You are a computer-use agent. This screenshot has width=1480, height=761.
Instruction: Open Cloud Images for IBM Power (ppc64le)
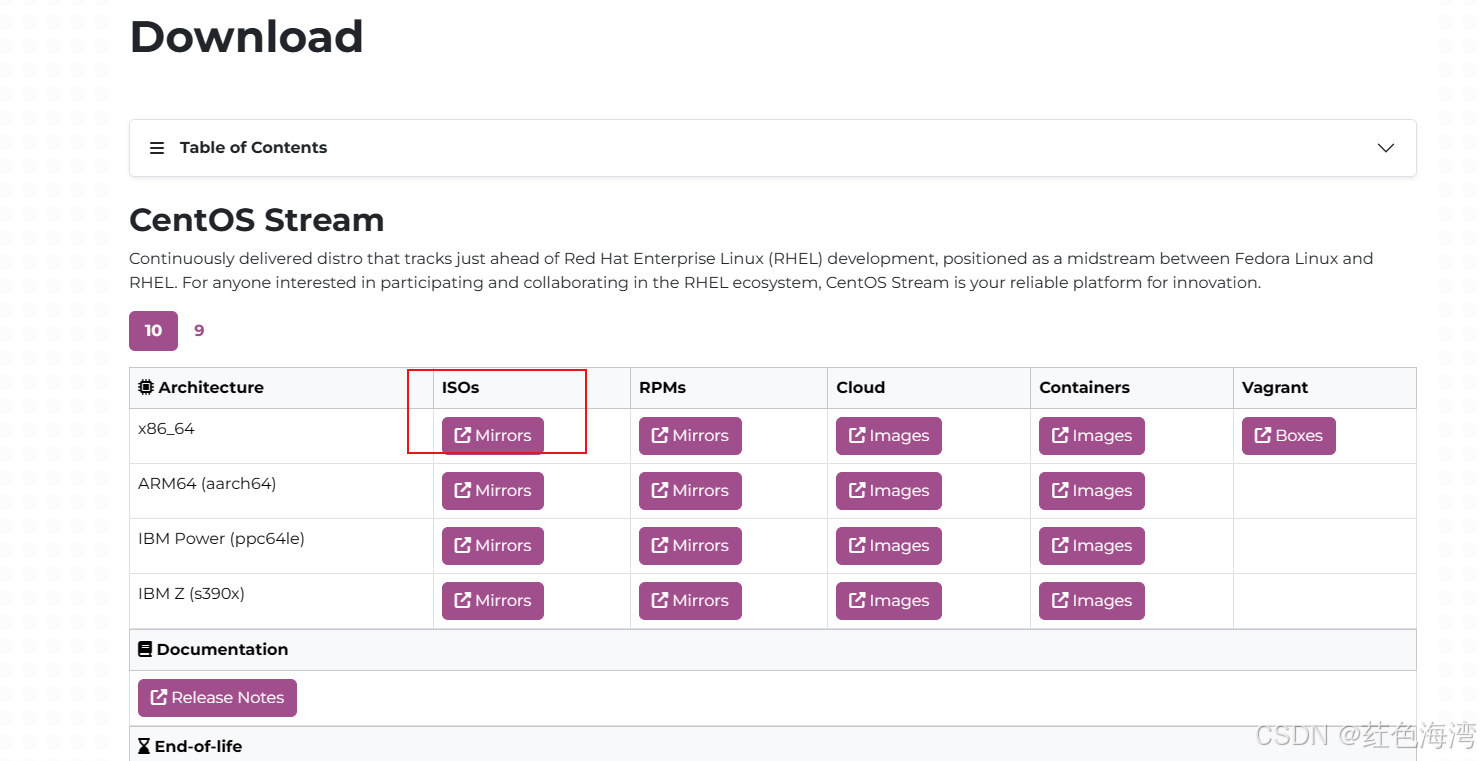(x=889, y=546)
